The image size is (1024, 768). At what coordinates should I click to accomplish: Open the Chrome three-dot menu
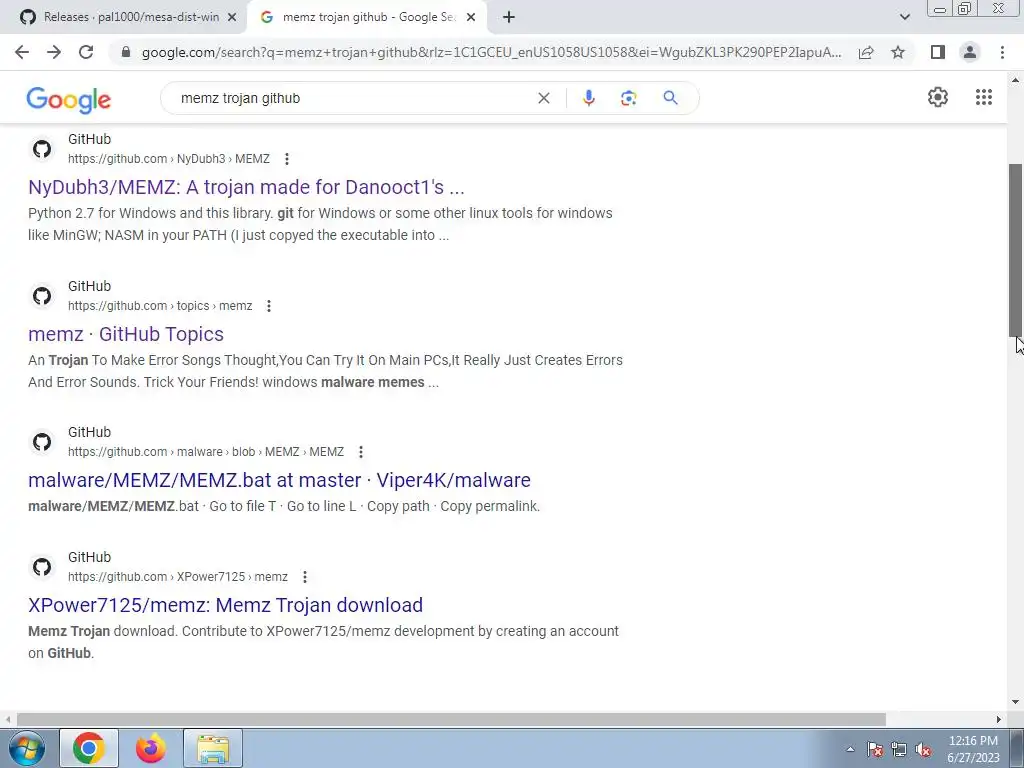coord(1002,52)
